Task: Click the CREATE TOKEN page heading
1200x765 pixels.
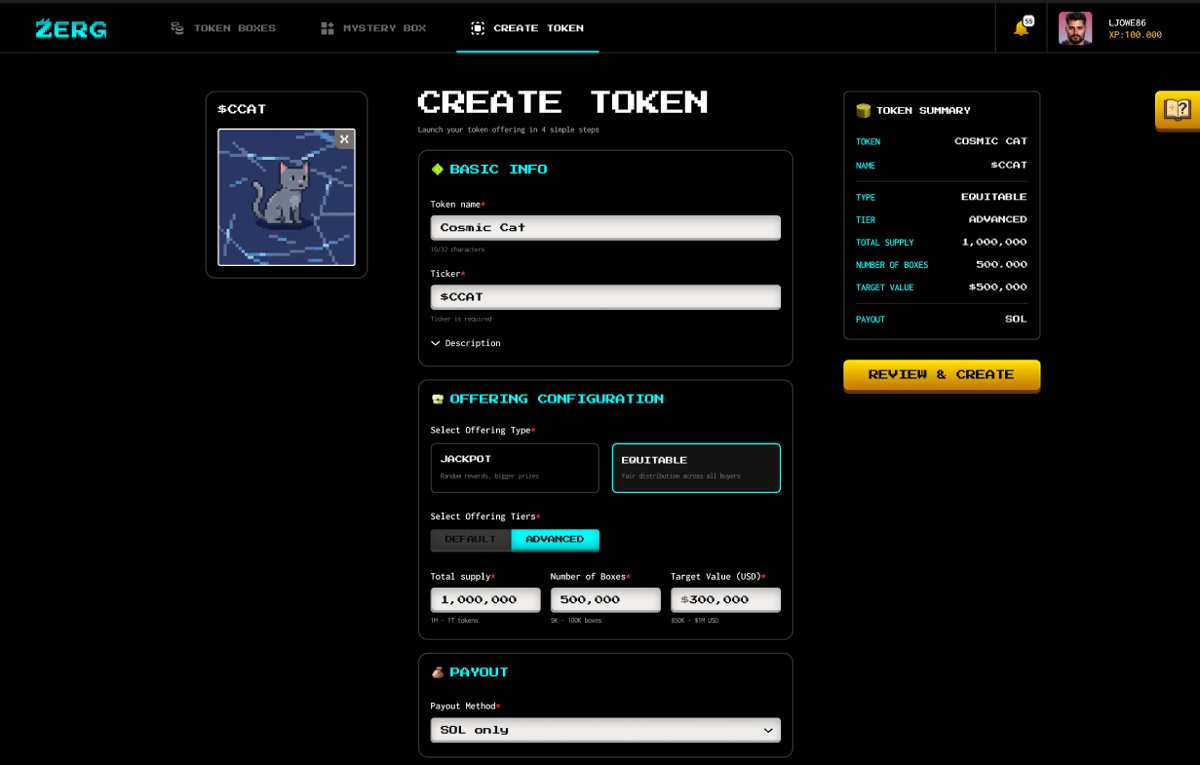Action: pyautogui.click(x=563, y=102)
